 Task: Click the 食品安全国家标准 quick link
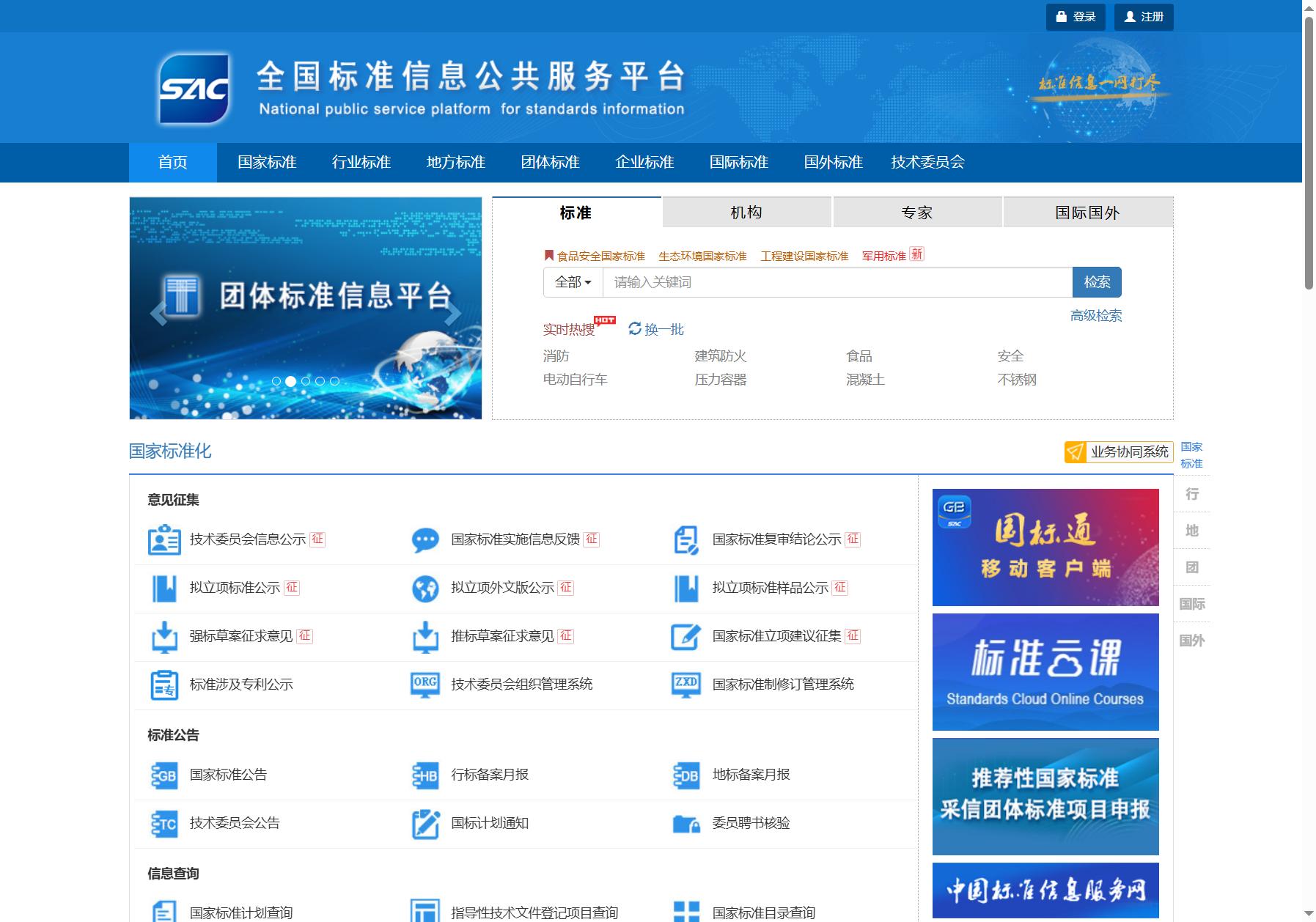[601, 256]
